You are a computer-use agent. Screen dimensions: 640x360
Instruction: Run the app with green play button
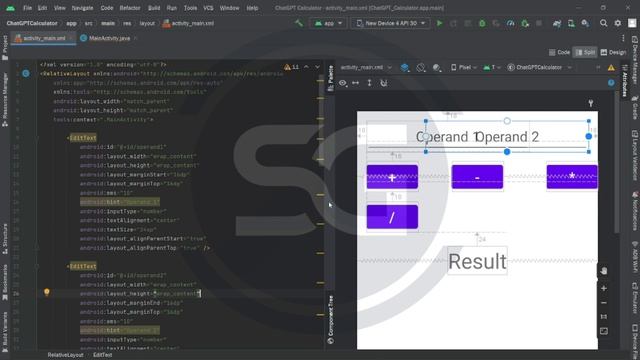pyautogui.click(x=440, y=23)
